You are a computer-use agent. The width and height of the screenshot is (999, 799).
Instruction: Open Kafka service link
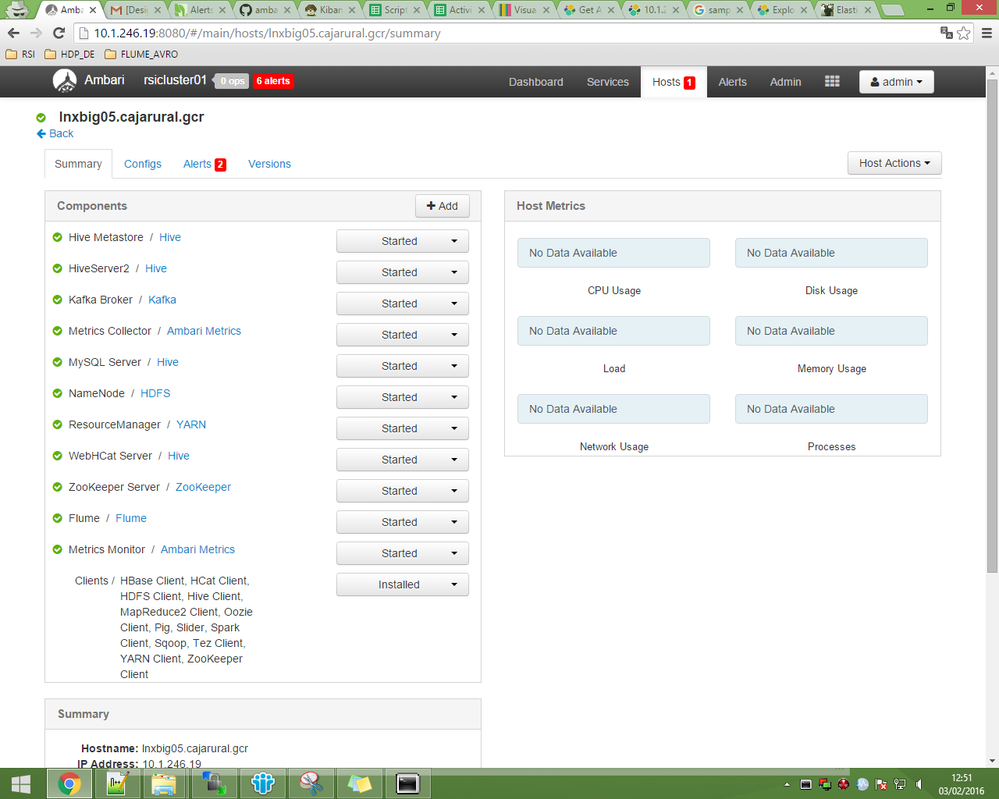click(162, 299)
